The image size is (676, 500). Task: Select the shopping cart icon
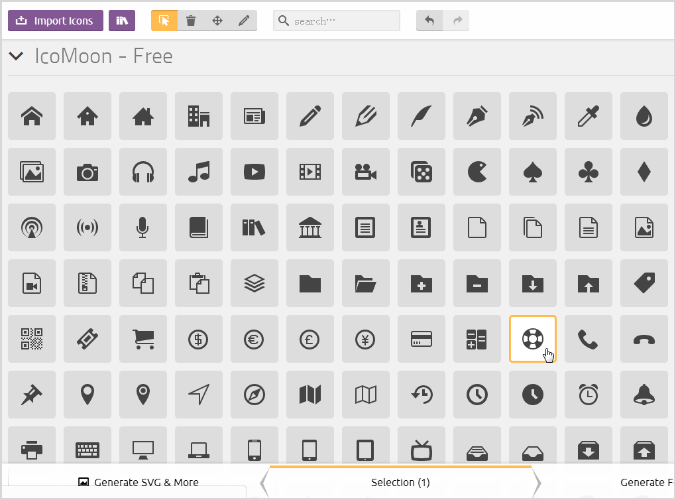click(x=143, y=339)
